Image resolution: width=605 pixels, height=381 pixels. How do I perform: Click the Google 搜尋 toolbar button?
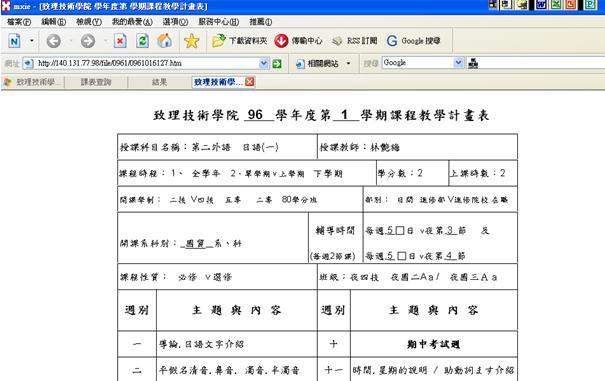coord(413,41)
